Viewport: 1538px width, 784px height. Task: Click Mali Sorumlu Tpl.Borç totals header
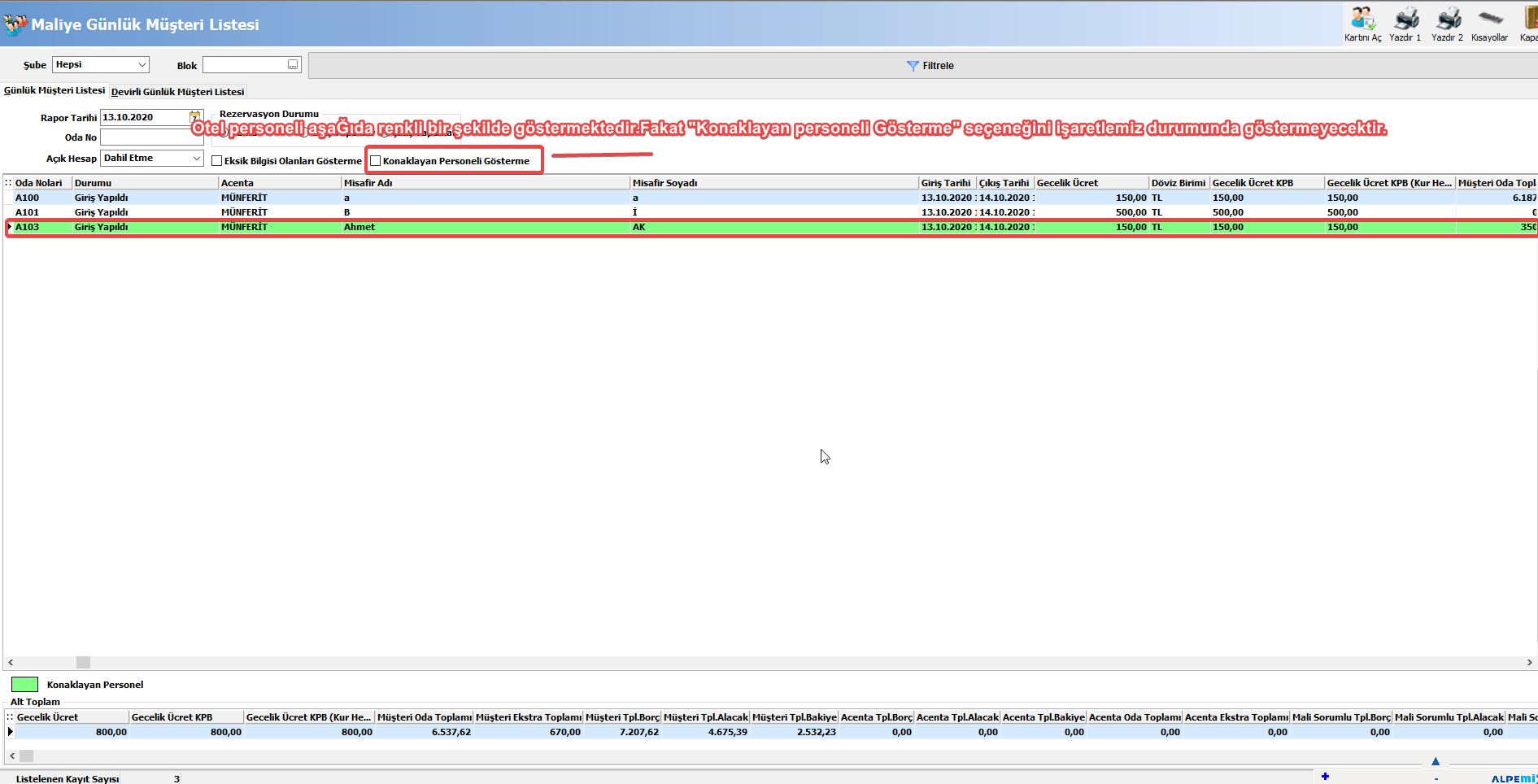(1341, 717)
